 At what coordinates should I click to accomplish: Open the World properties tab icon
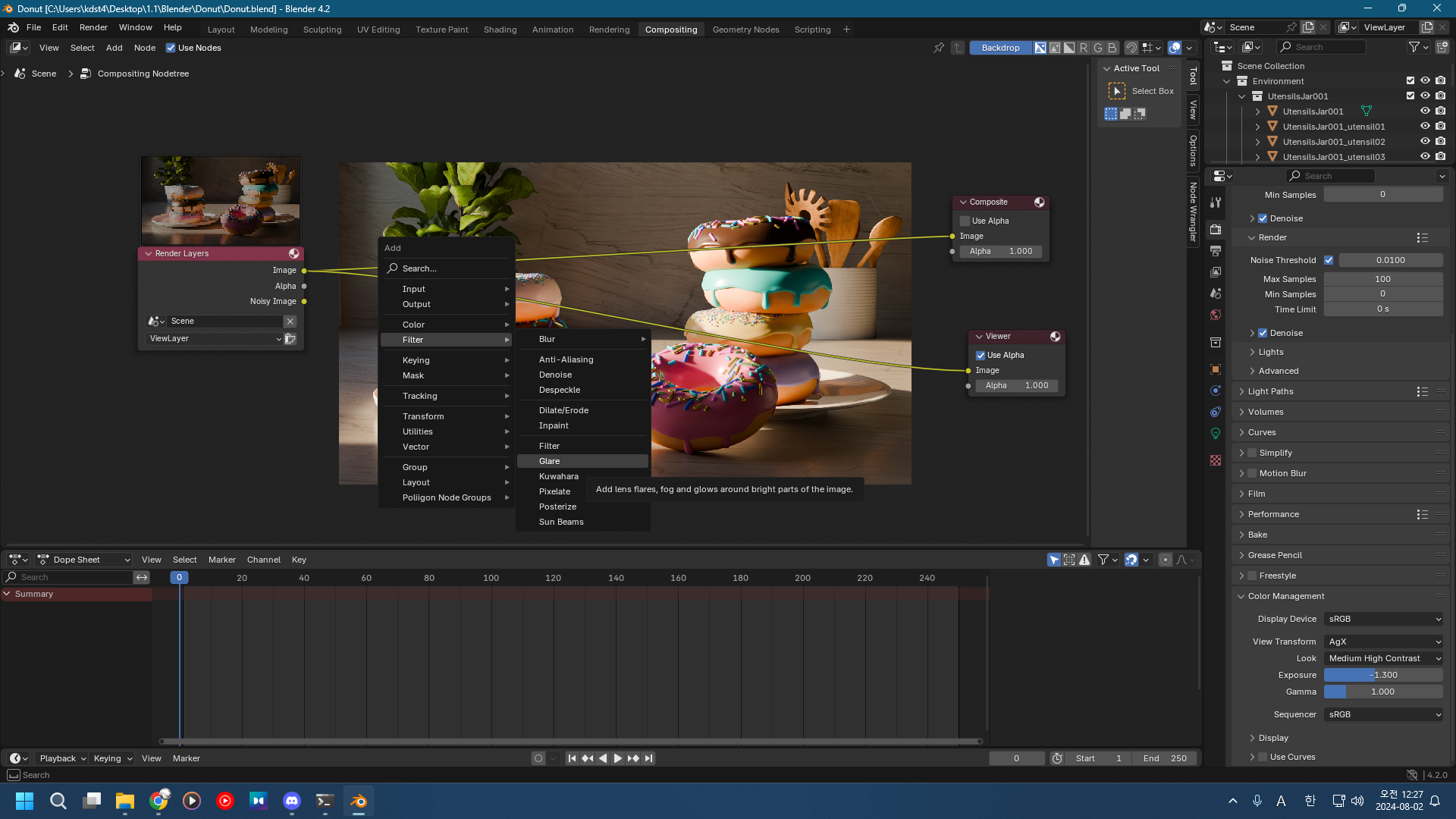pos(1216,315)
